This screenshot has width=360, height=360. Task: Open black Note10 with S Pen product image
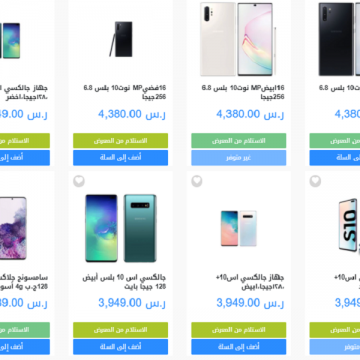point(121,39)
